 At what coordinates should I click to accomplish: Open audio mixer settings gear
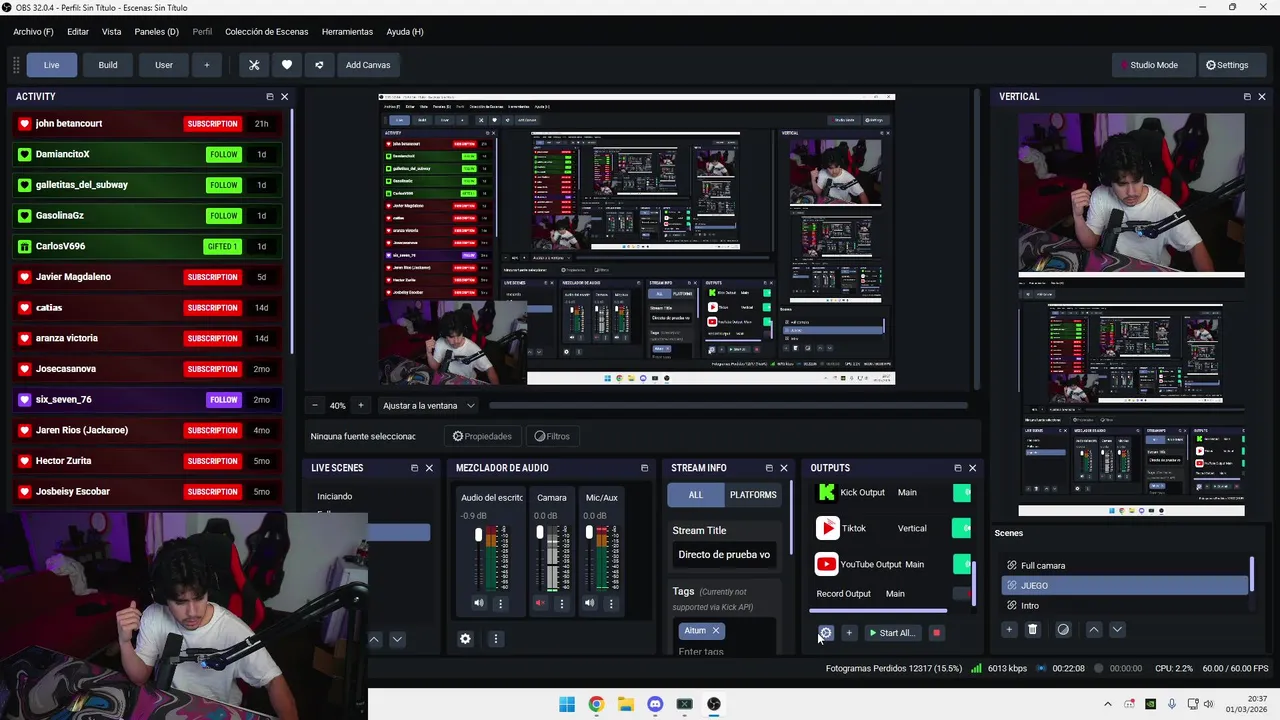(465, 639)
